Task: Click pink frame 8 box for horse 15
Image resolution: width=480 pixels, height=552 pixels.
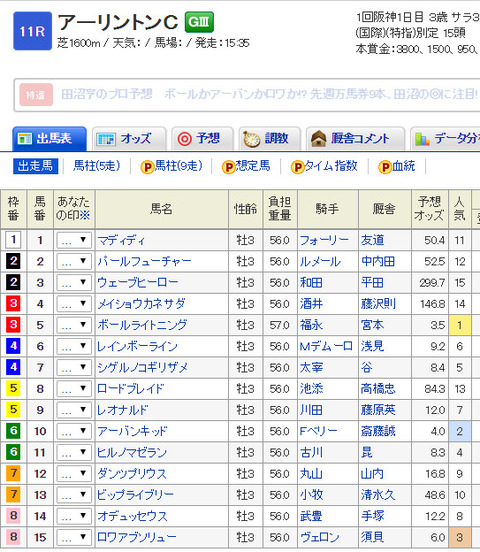Action: tap(13, 537)
